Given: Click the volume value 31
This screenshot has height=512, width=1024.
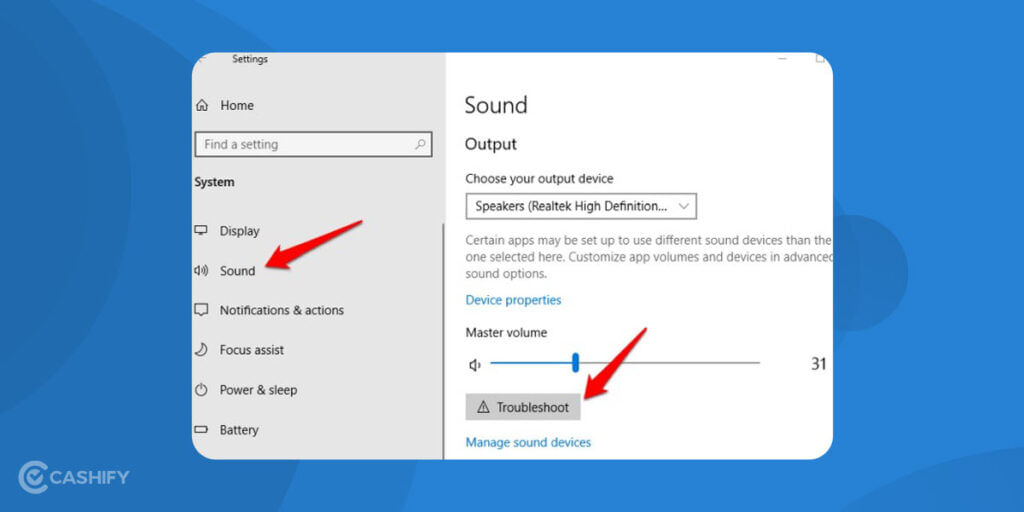Looking at the screenshot, I should tap(818, 364).
